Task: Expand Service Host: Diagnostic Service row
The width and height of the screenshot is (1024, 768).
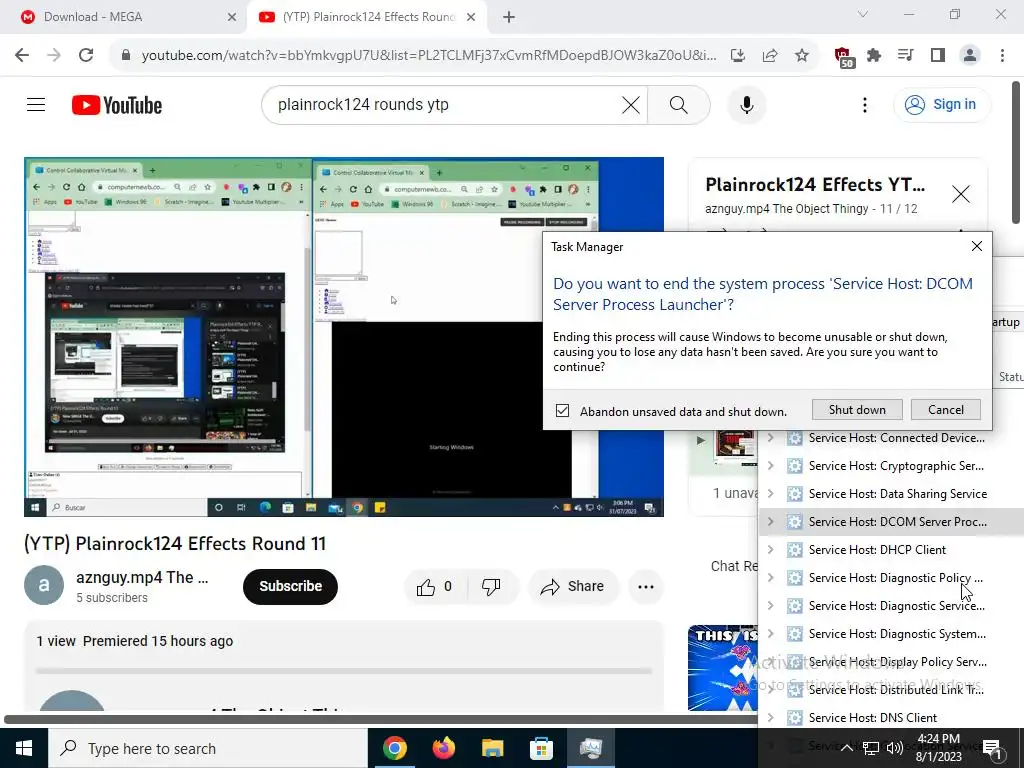Action: pyautogui.click(x=771, y=605)
